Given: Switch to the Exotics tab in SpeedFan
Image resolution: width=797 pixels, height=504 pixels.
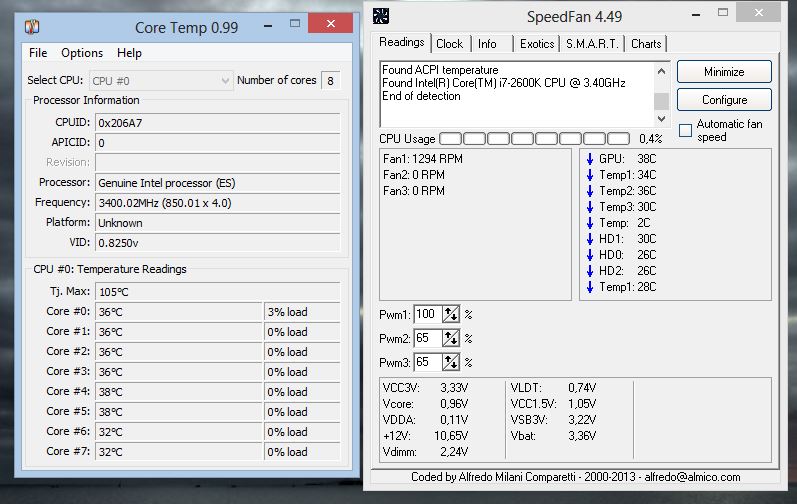Looking at the screenshot, I should click(537, 44).
